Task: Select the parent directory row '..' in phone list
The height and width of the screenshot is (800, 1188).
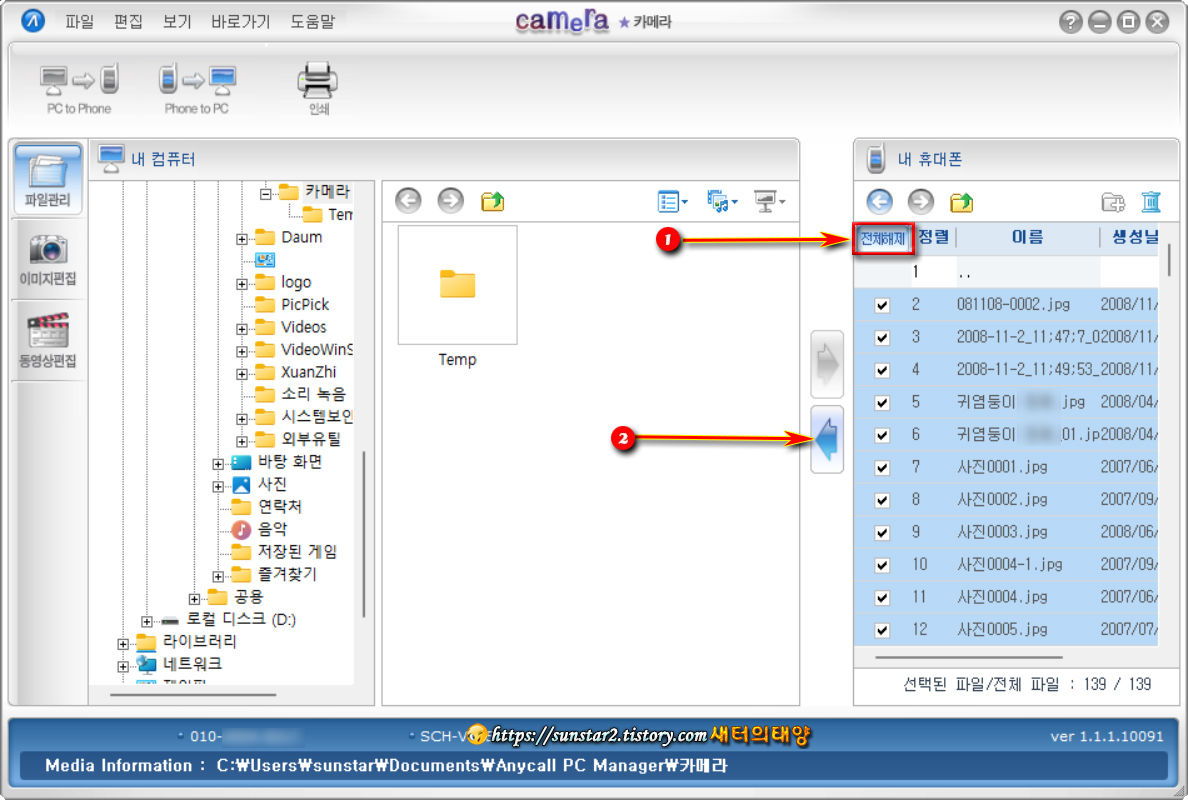Action: point(1006,272)
